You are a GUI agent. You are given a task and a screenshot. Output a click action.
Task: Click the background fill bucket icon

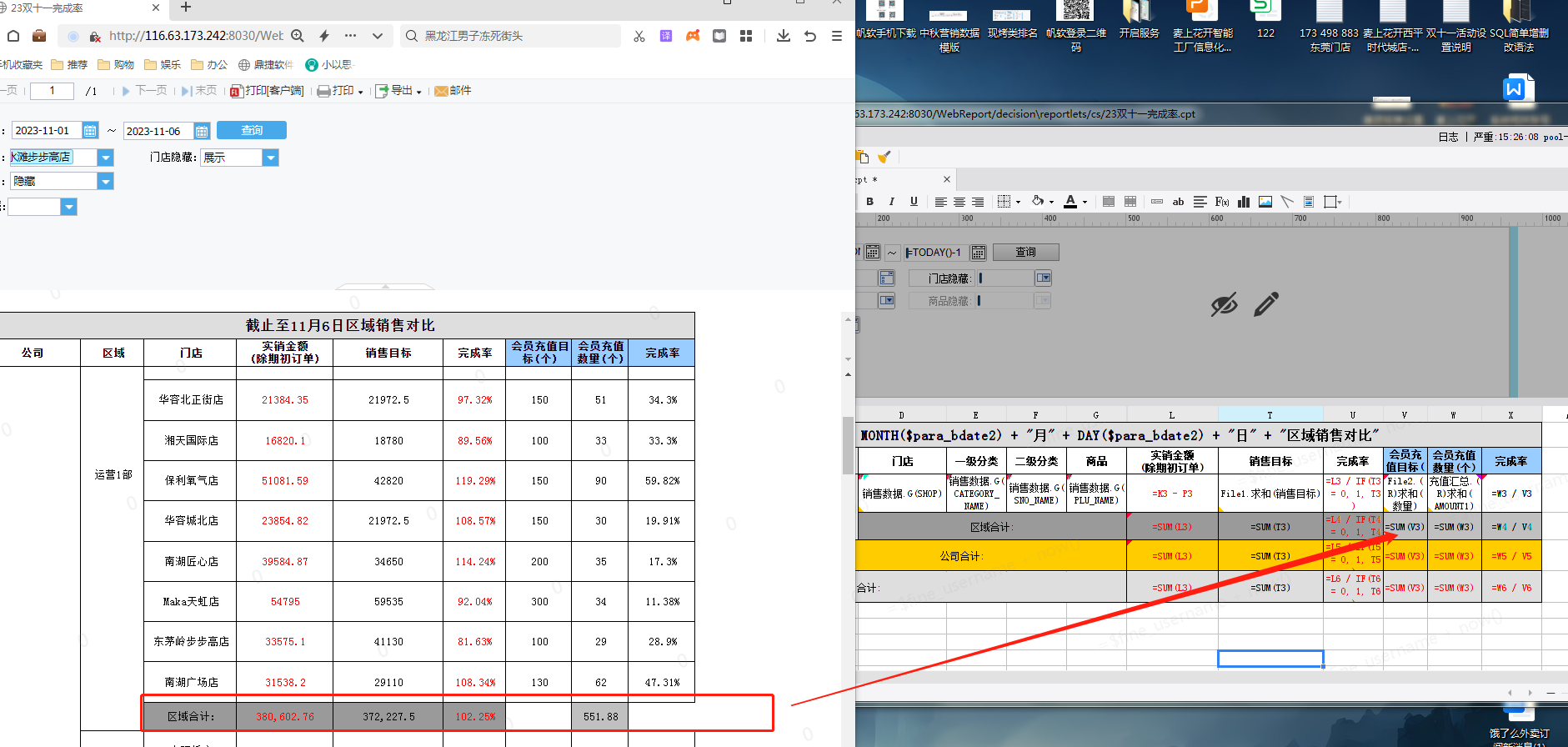tap(1038, 201)
